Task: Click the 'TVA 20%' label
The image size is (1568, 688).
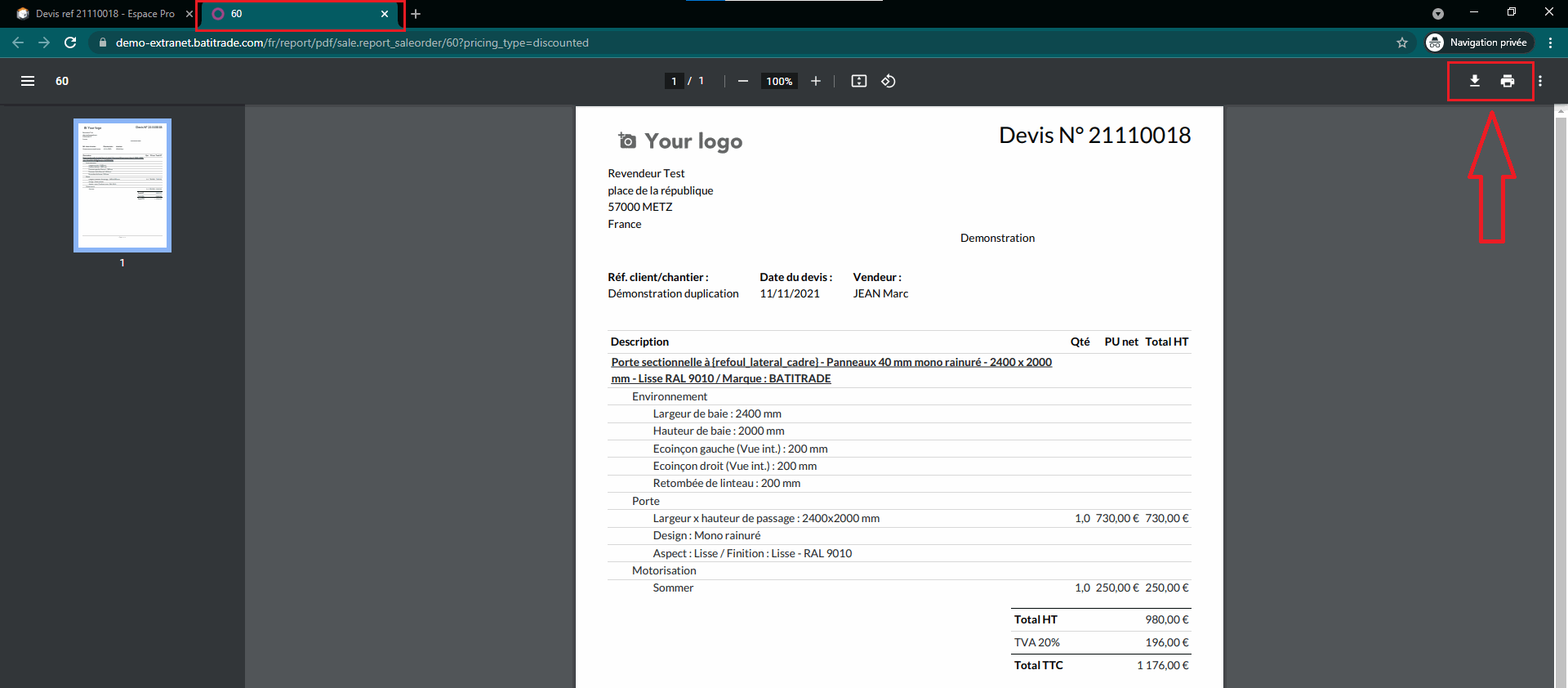Action: (x=1037, y=642)
